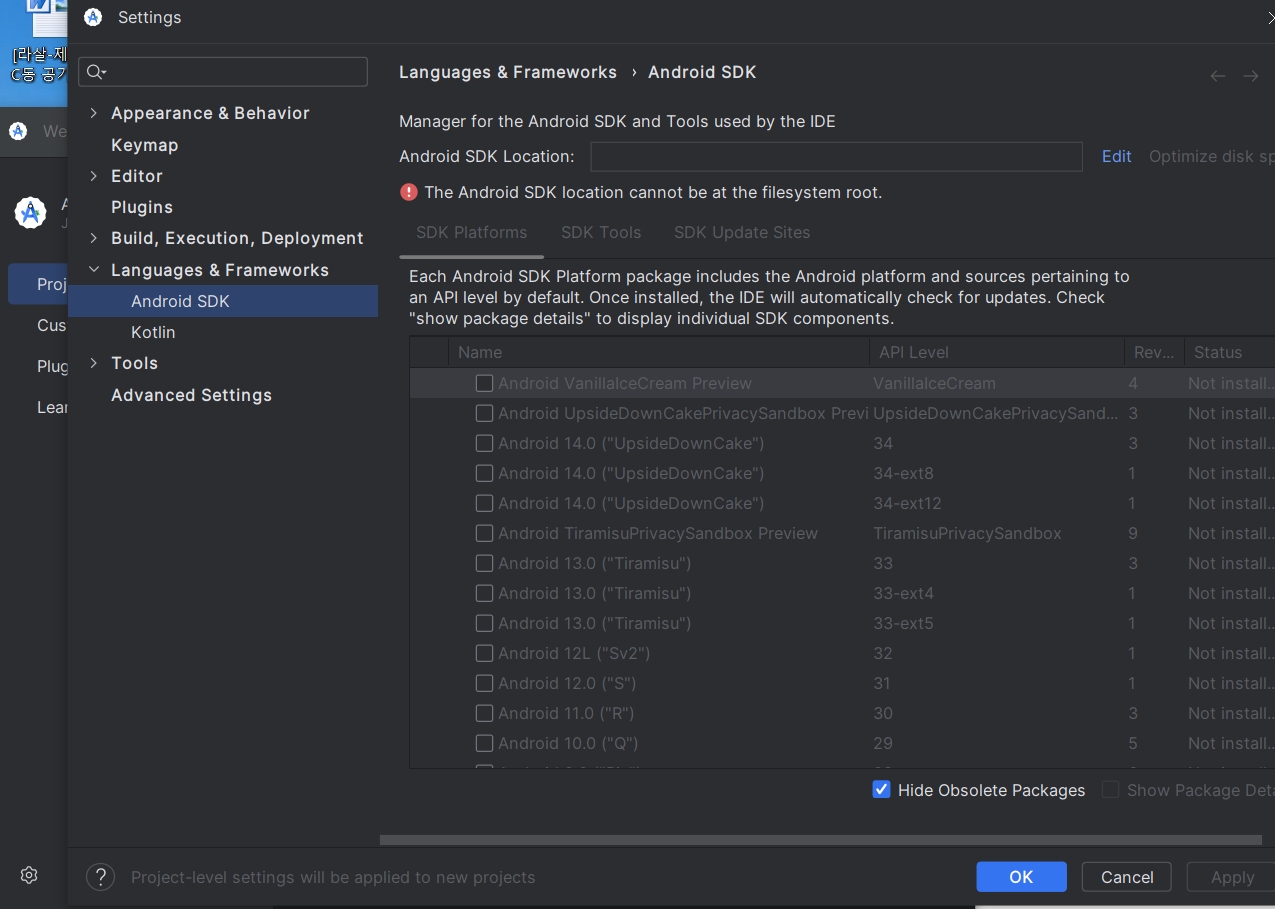1275x909 pixels.
Task: Select Plugins in settings tree
Action: click(x=142, y=207)
